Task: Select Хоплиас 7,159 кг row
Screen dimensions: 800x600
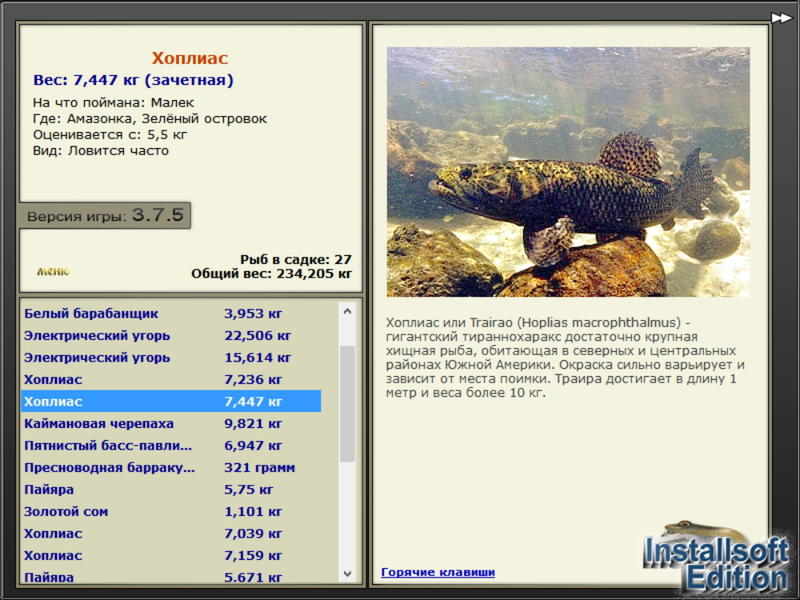Action: 171,555
